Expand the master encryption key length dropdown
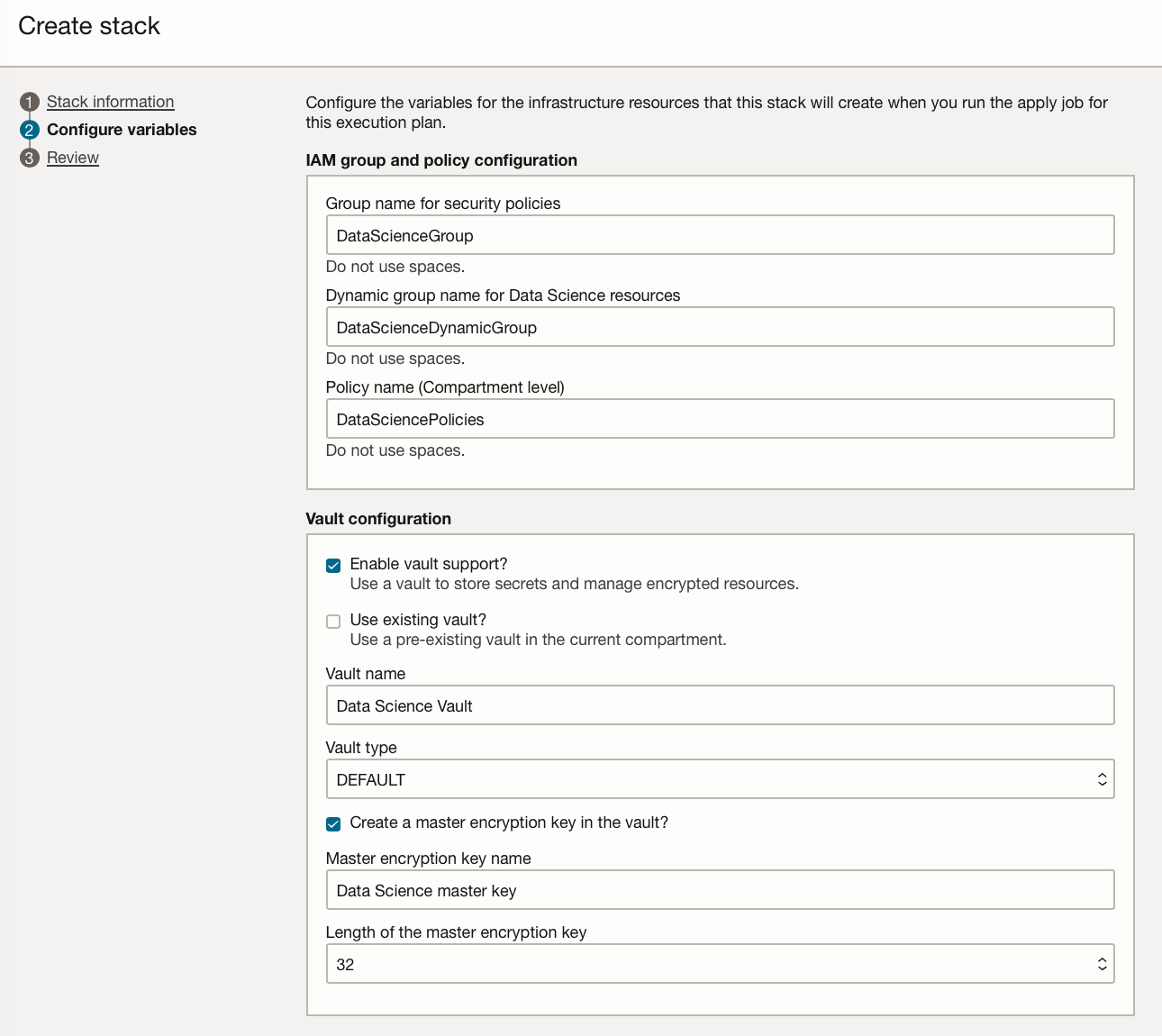 click(719, 964)
